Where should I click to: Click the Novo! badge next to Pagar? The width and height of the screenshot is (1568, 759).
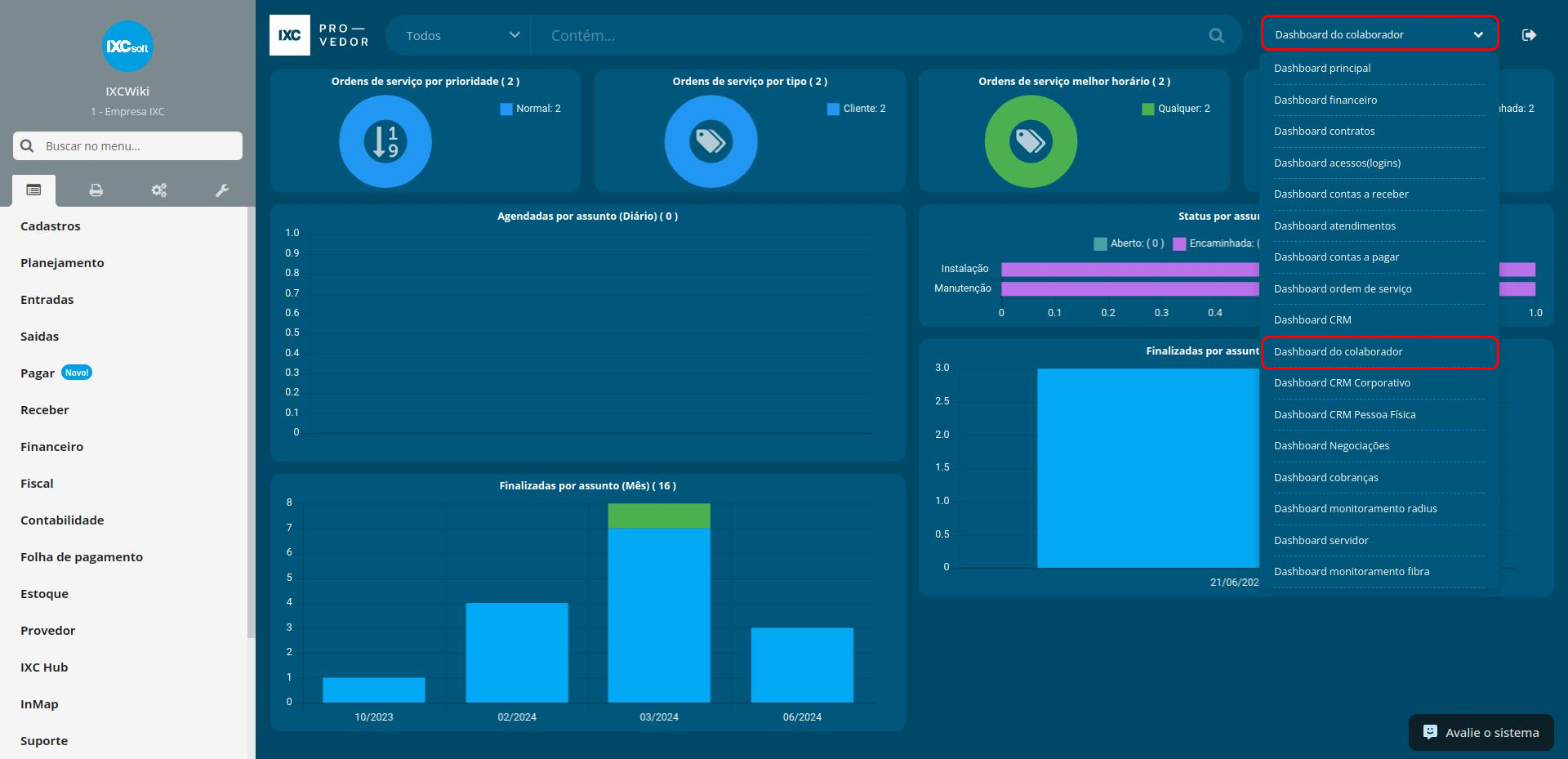(x=77, y=373)
